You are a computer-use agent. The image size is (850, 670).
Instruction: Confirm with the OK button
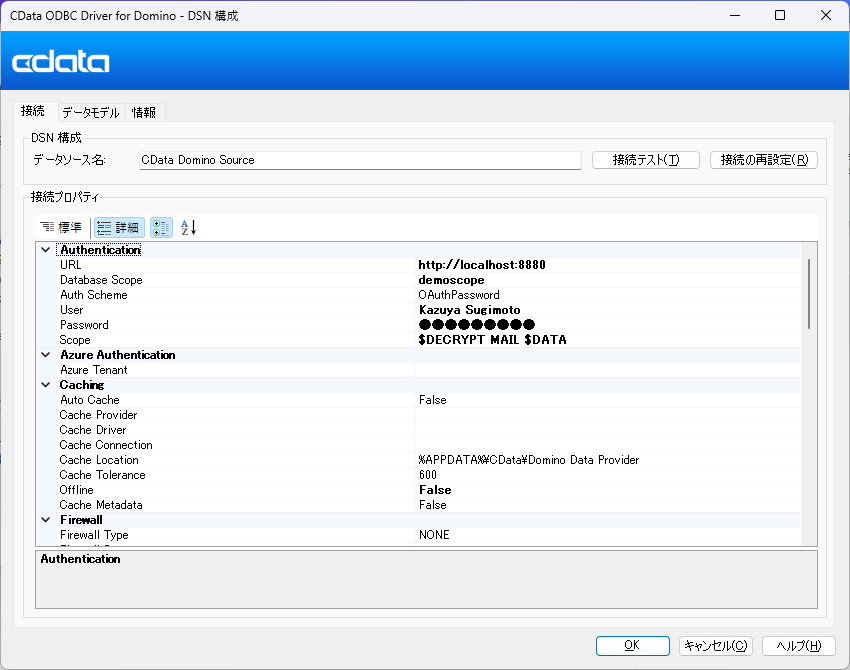pyautogui.click(x=633, y=646)
